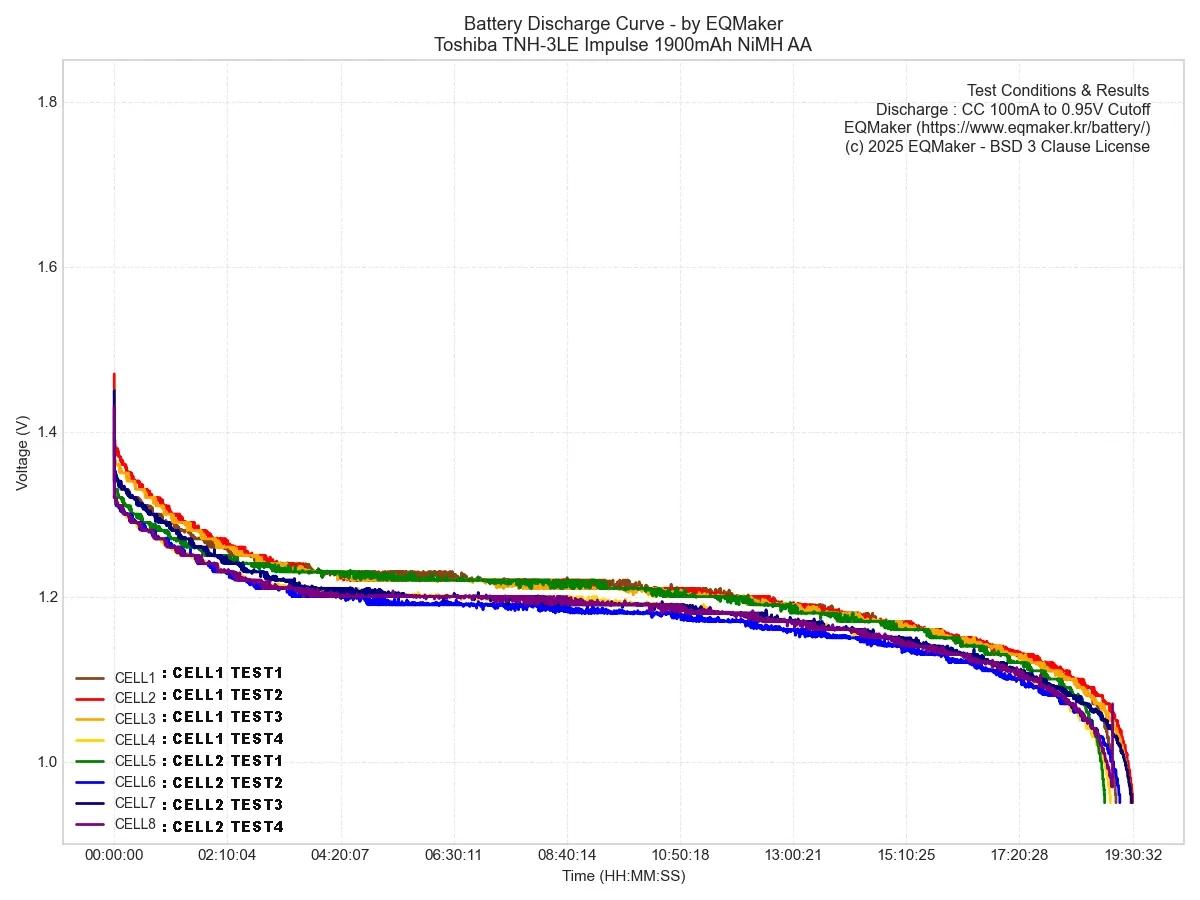Select the CELL1 TEST3 legend label
This screenshot has width=1200, height=900.
coord(227,717)
